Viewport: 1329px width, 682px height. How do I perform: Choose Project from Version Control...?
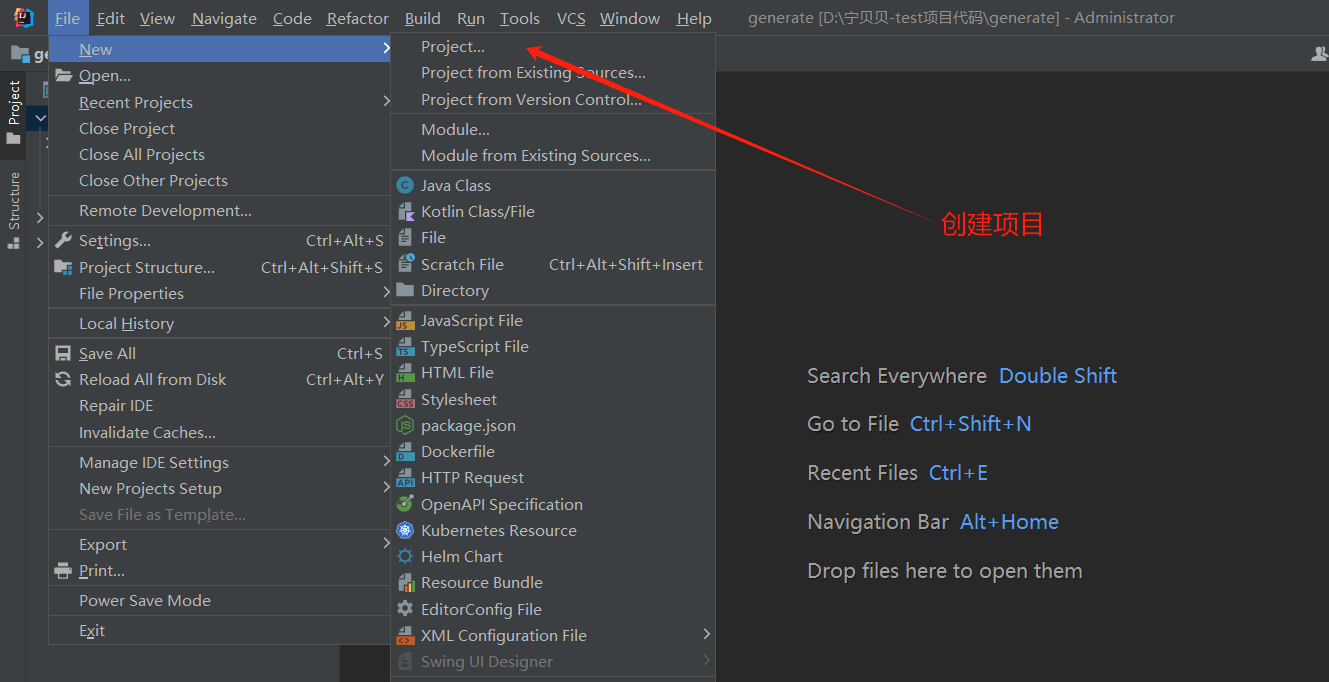click(x=553, y=99)
